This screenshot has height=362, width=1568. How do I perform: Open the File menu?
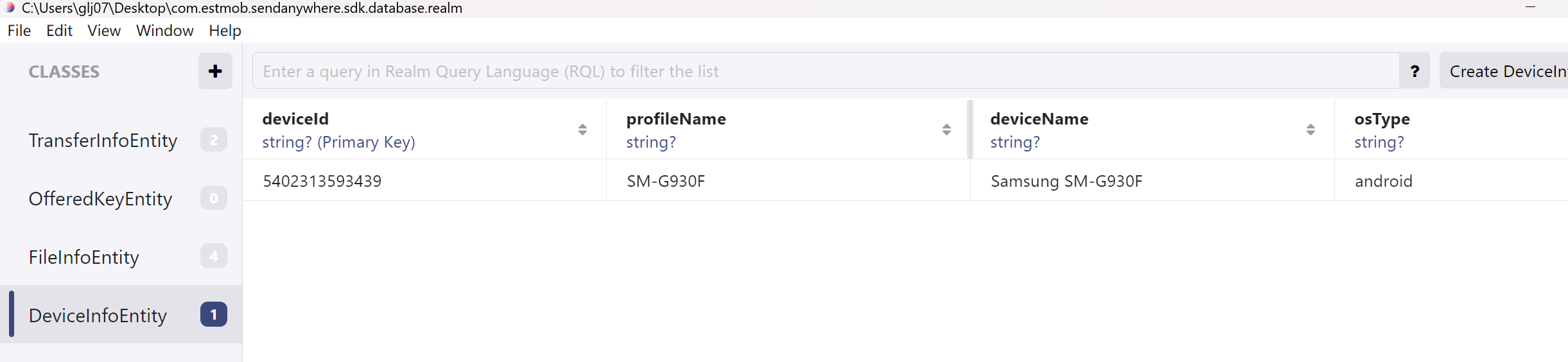pos(19,31)
